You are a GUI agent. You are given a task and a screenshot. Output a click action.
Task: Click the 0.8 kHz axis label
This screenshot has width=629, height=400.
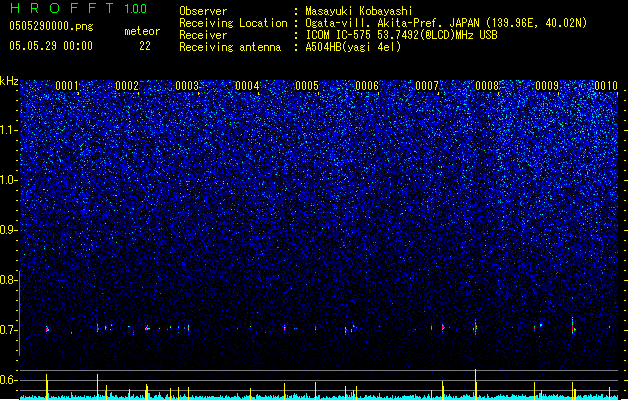tap(8, 280)
